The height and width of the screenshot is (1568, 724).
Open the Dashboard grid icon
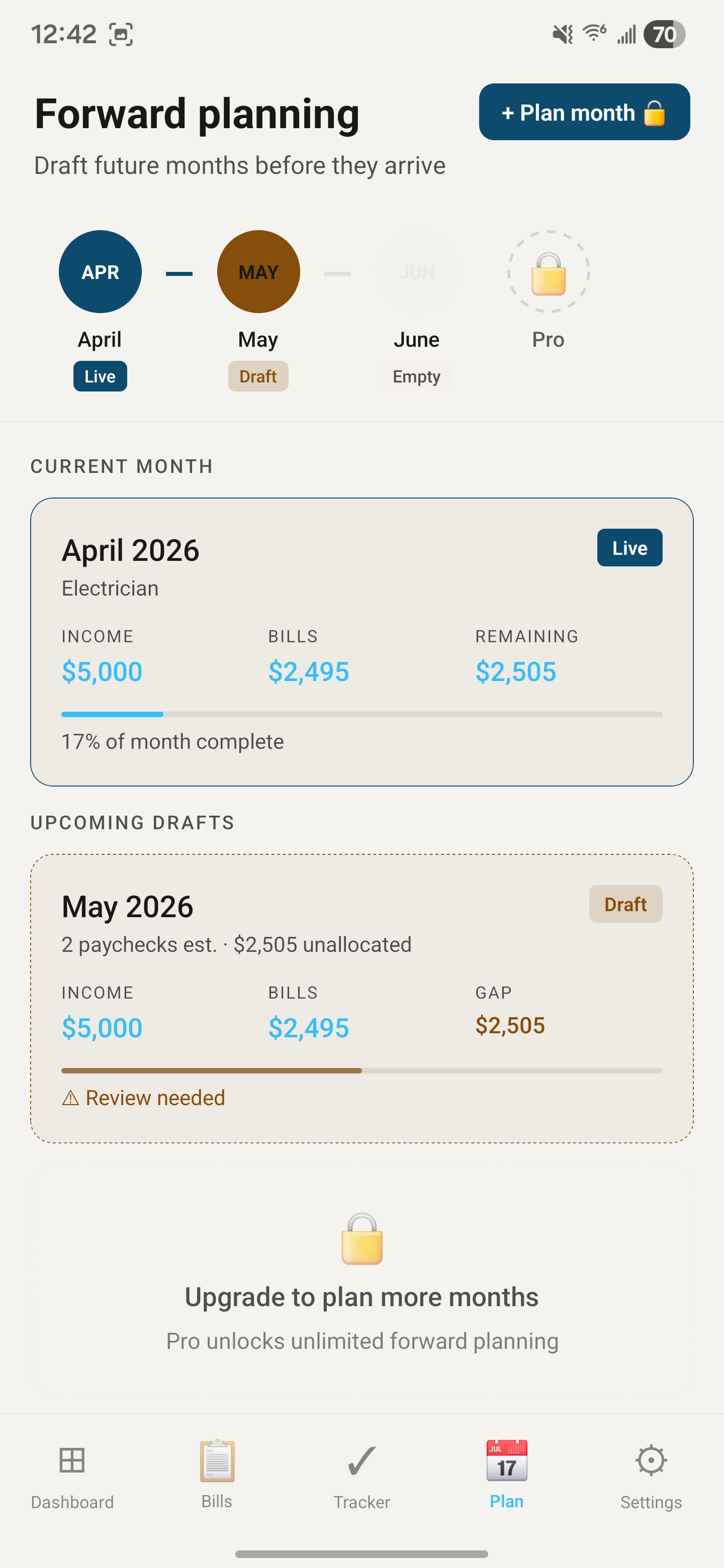[72, 1460]
